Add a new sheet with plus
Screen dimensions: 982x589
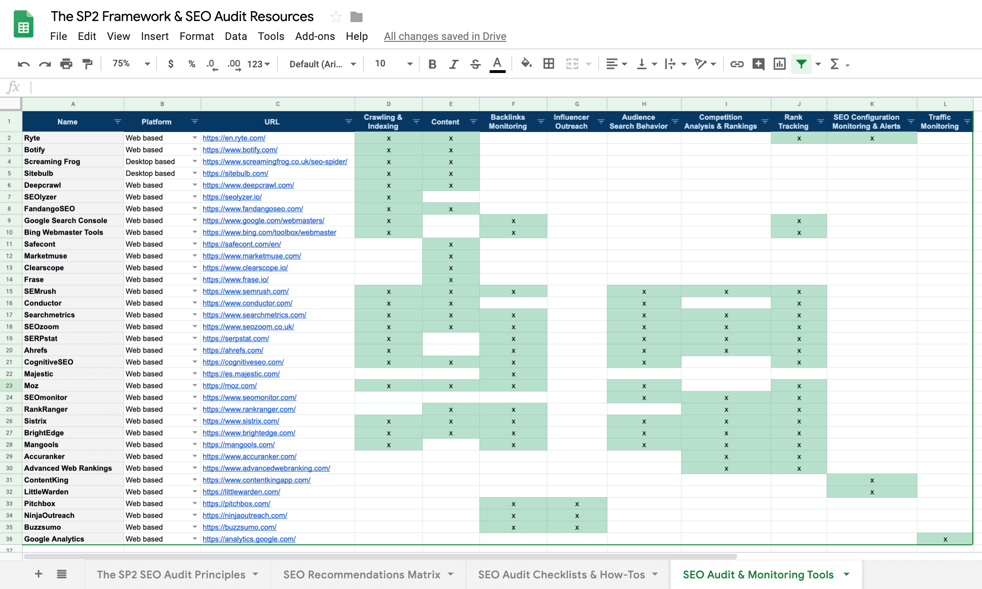38,574
